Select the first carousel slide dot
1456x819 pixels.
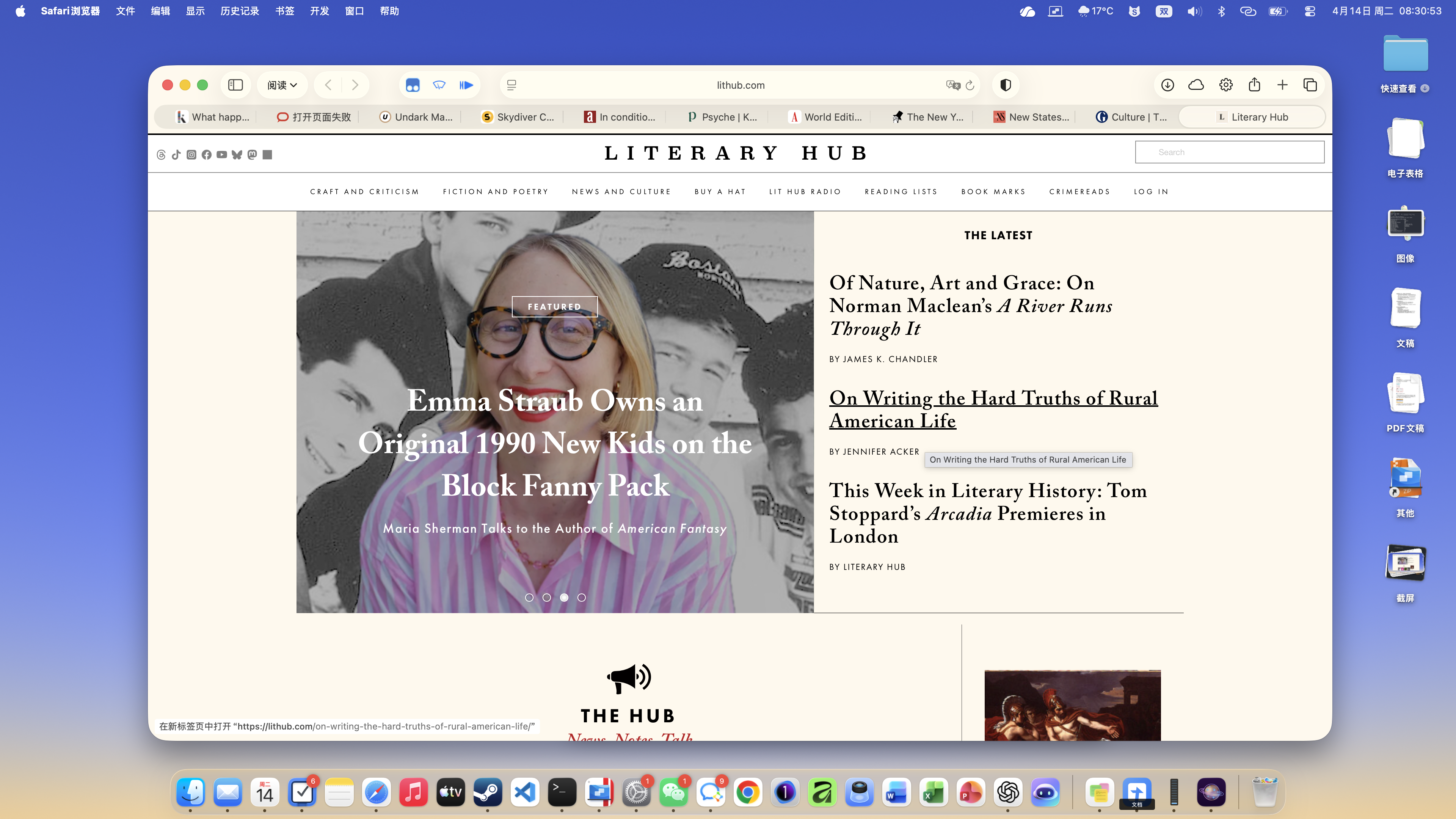pyautogui.click(x=529, y=598)
